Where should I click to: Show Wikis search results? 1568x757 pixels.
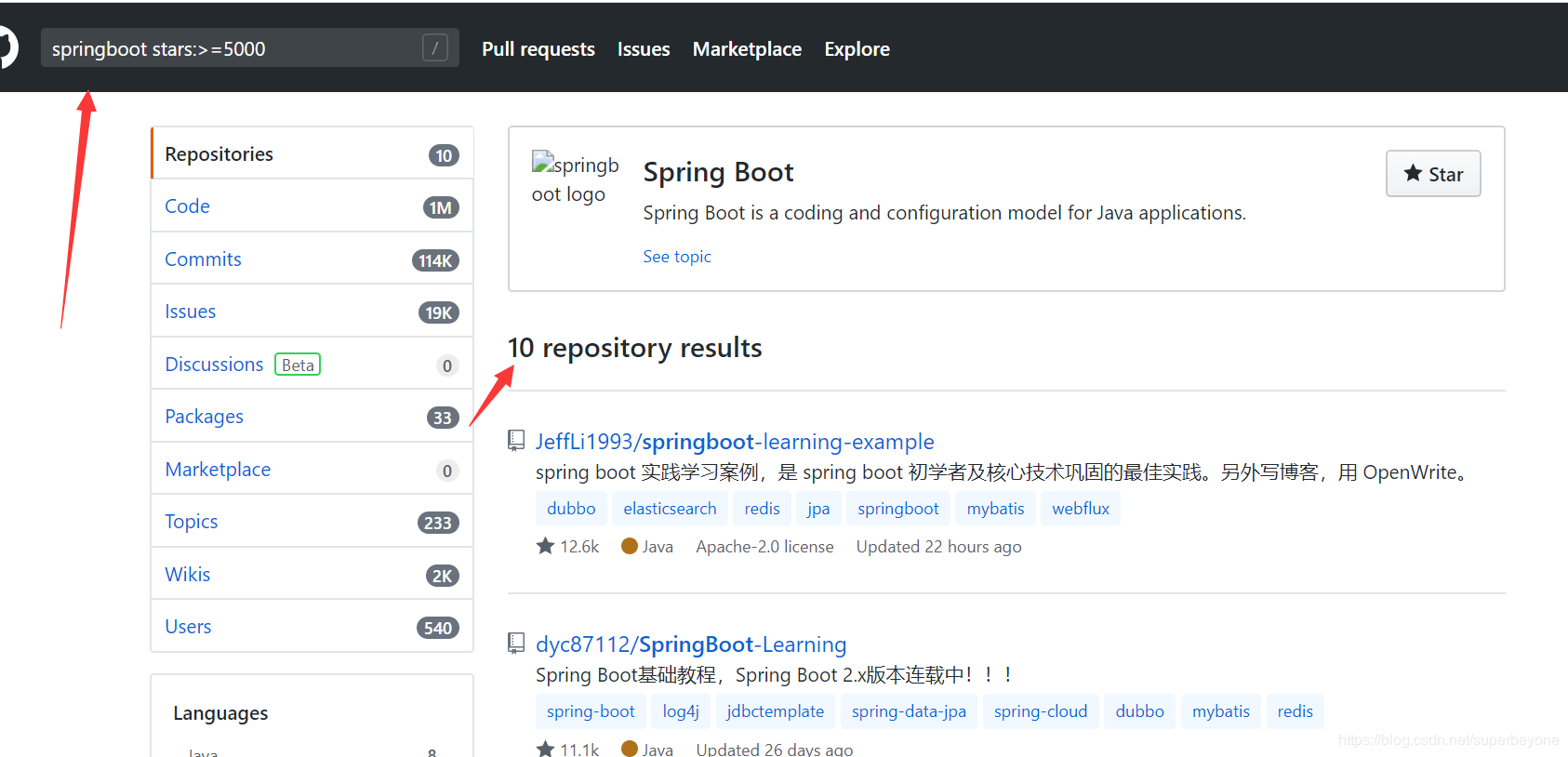[312, 574]
